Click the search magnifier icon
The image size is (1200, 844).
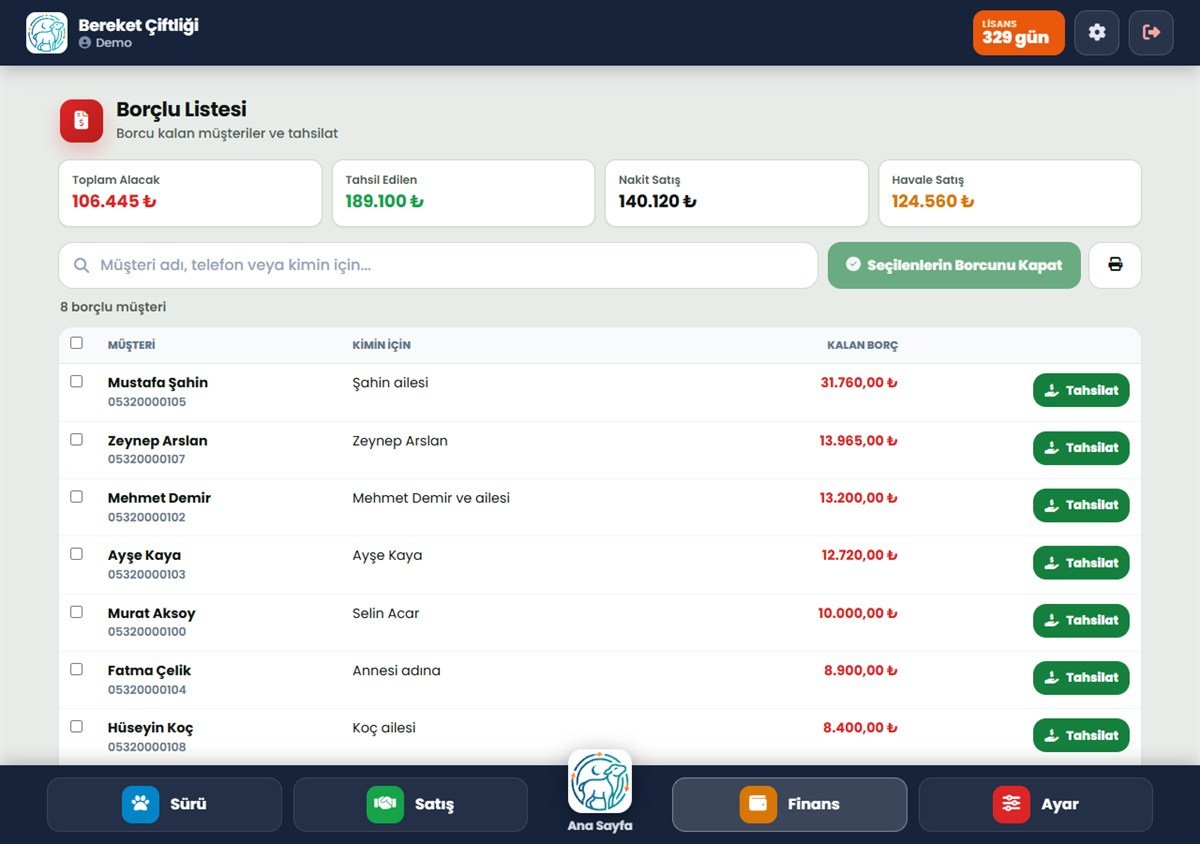[82, 265]
